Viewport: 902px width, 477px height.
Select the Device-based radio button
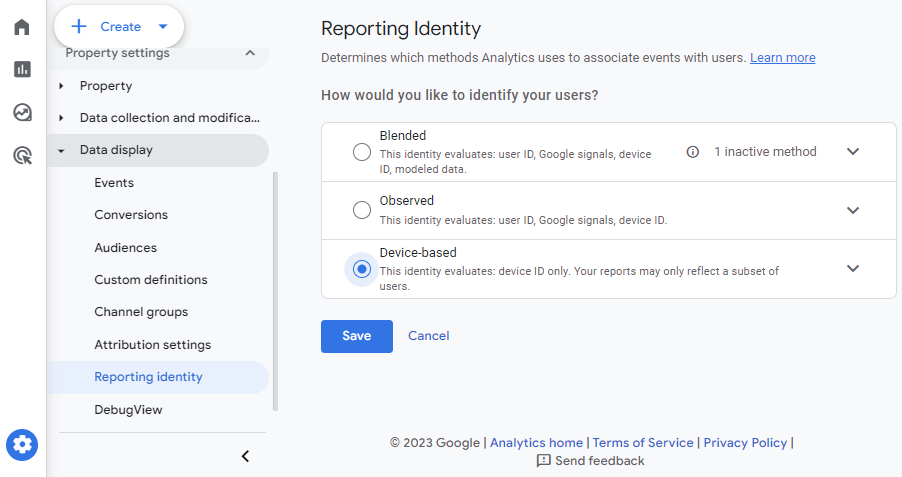tap(362, 269)
